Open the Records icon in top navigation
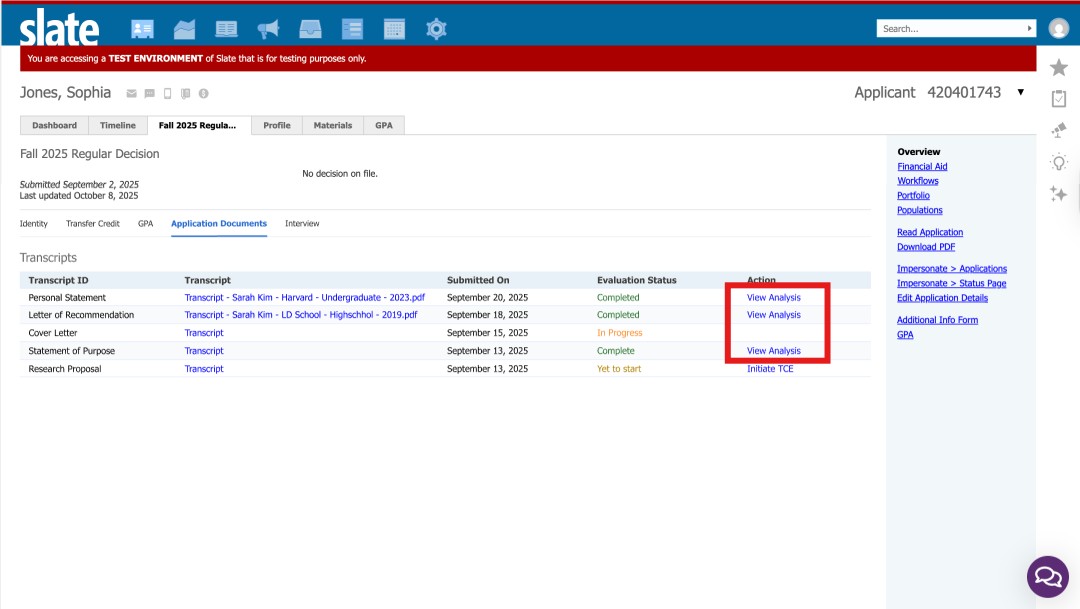The height and width of the screenshot is (609, 1080). 143,29
